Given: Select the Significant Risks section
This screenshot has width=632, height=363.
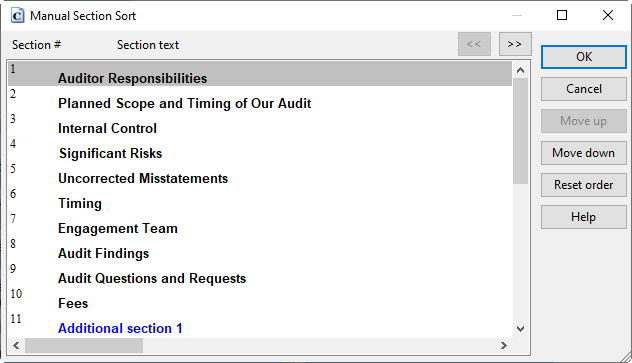Looking at the screenshot, I should (x=260, y=149).
